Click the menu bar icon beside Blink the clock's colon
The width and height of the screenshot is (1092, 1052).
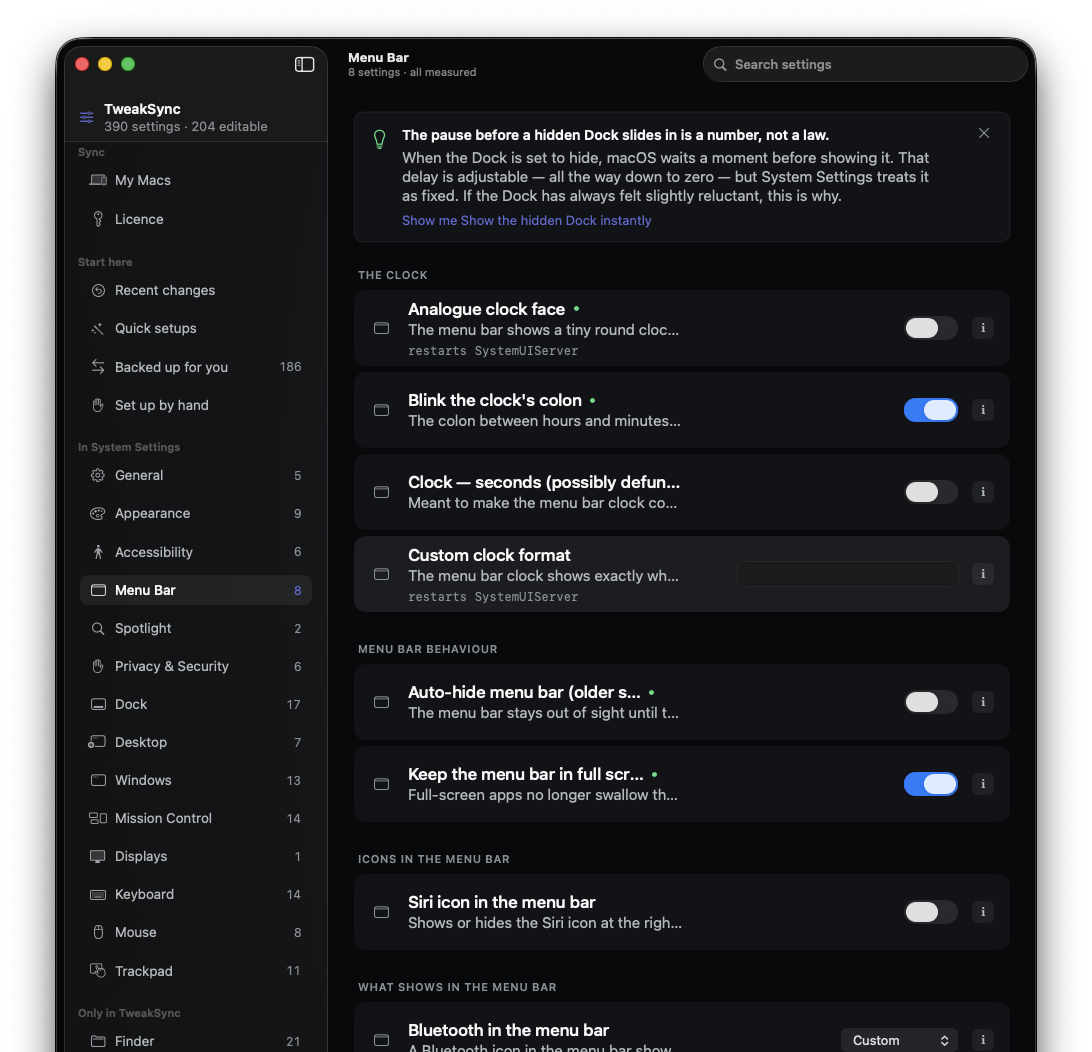coord(382,410)
